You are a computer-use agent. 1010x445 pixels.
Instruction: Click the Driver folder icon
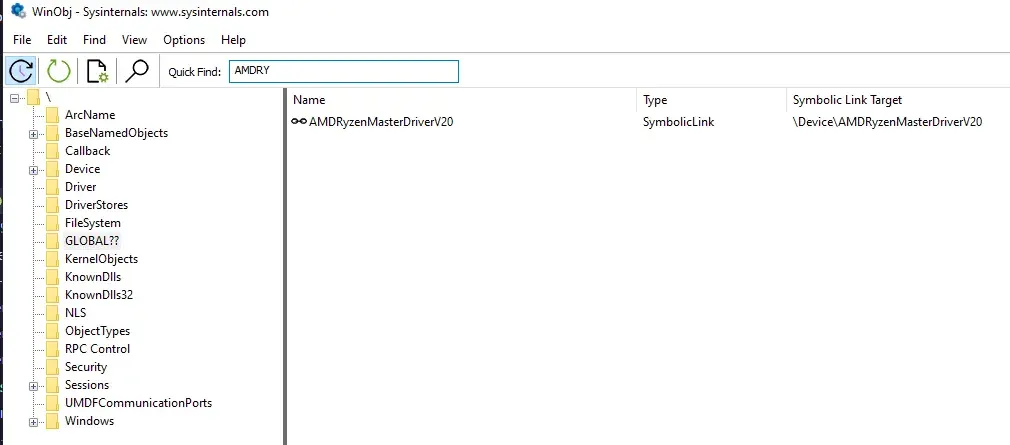coord(53,187)
